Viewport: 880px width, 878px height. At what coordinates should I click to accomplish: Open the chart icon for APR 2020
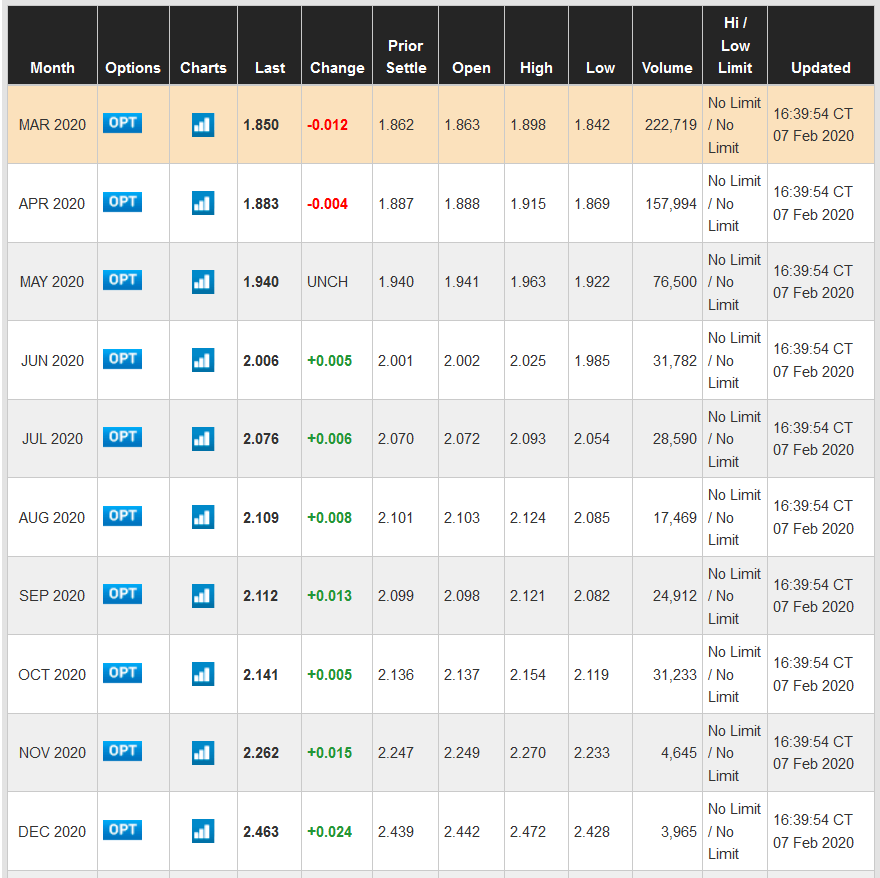click(203, 203)
